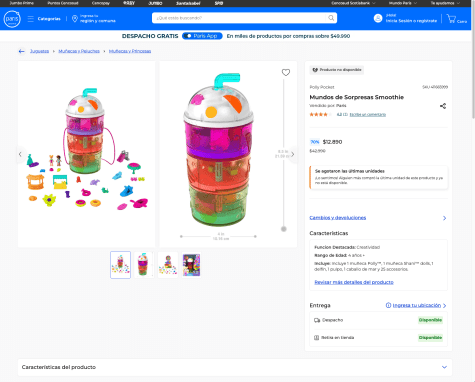Click the Producto no disponible badge icon
The image size is (475, 382).
pos(315,70)
